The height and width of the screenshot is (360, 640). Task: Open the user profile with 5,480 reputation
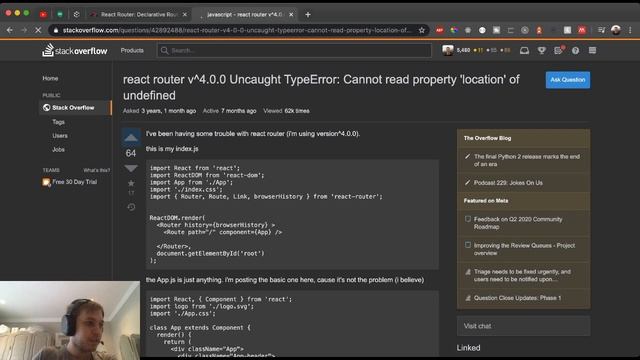tap(476, 50)
